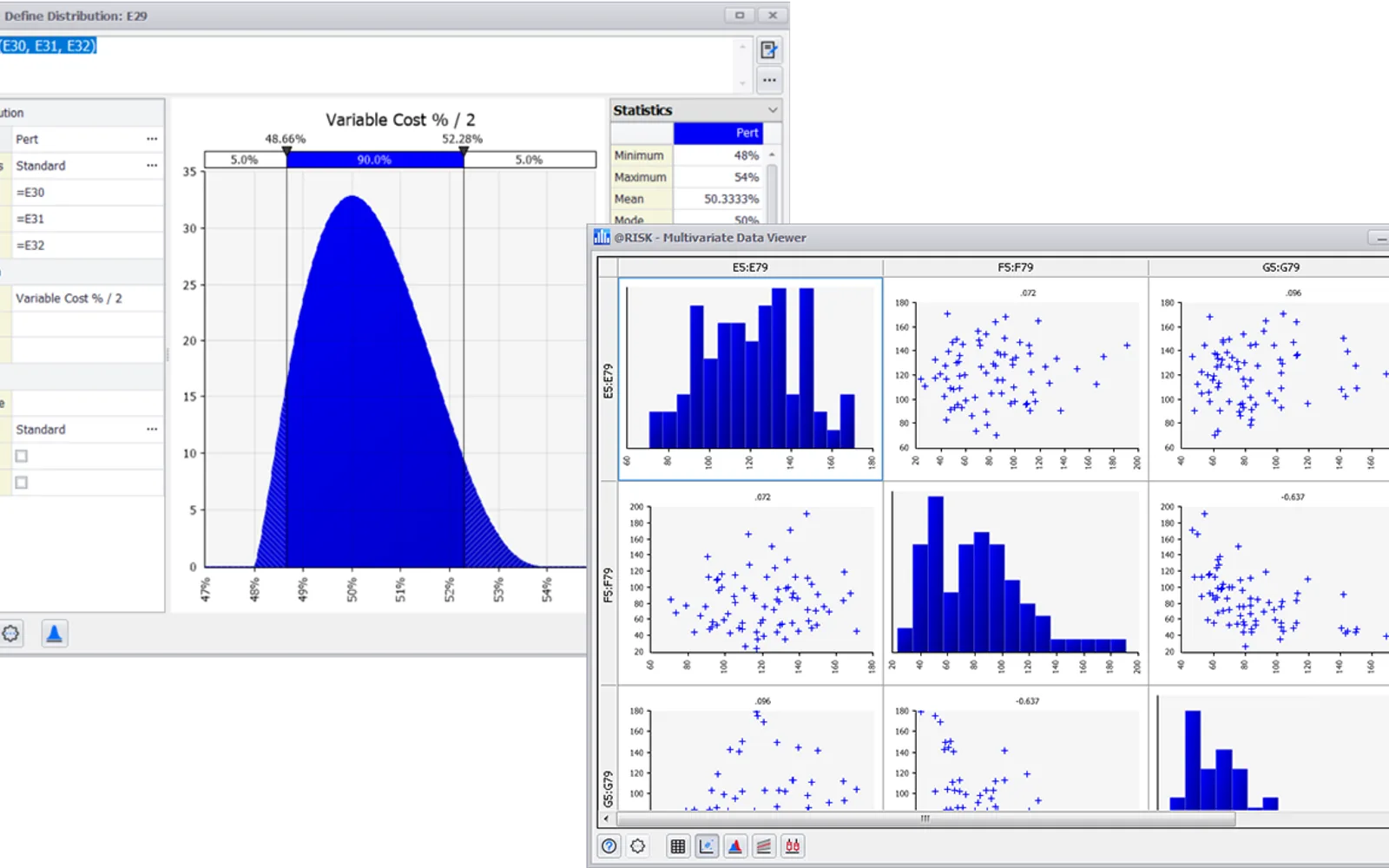The width and height of the screenshot is (1389, 868).
Task: Select the F5:F79 histogram thumbnail
Action: 1016,583
